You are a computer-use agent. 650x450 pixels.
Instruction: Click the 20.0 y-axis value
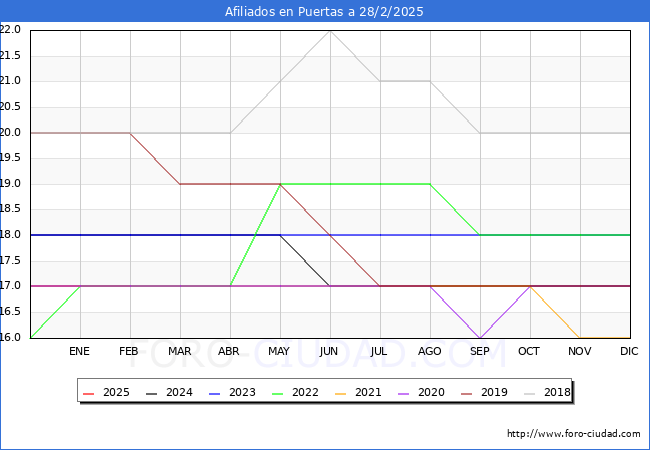pyautogui.click(x=10, y=132)
